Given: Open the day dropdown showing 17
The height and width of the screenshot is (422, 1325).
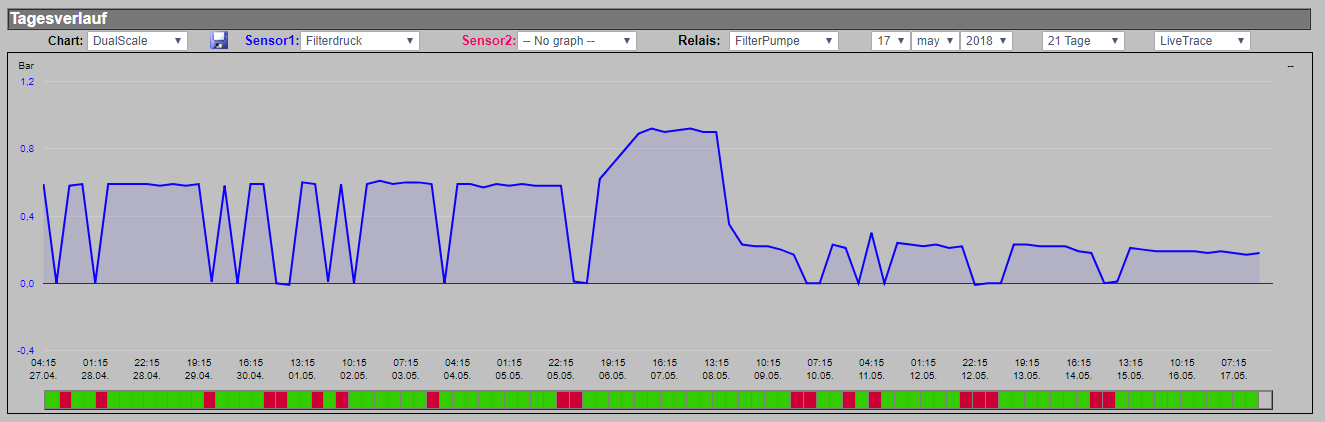Looking at the screenshot, I should [890, 41].
